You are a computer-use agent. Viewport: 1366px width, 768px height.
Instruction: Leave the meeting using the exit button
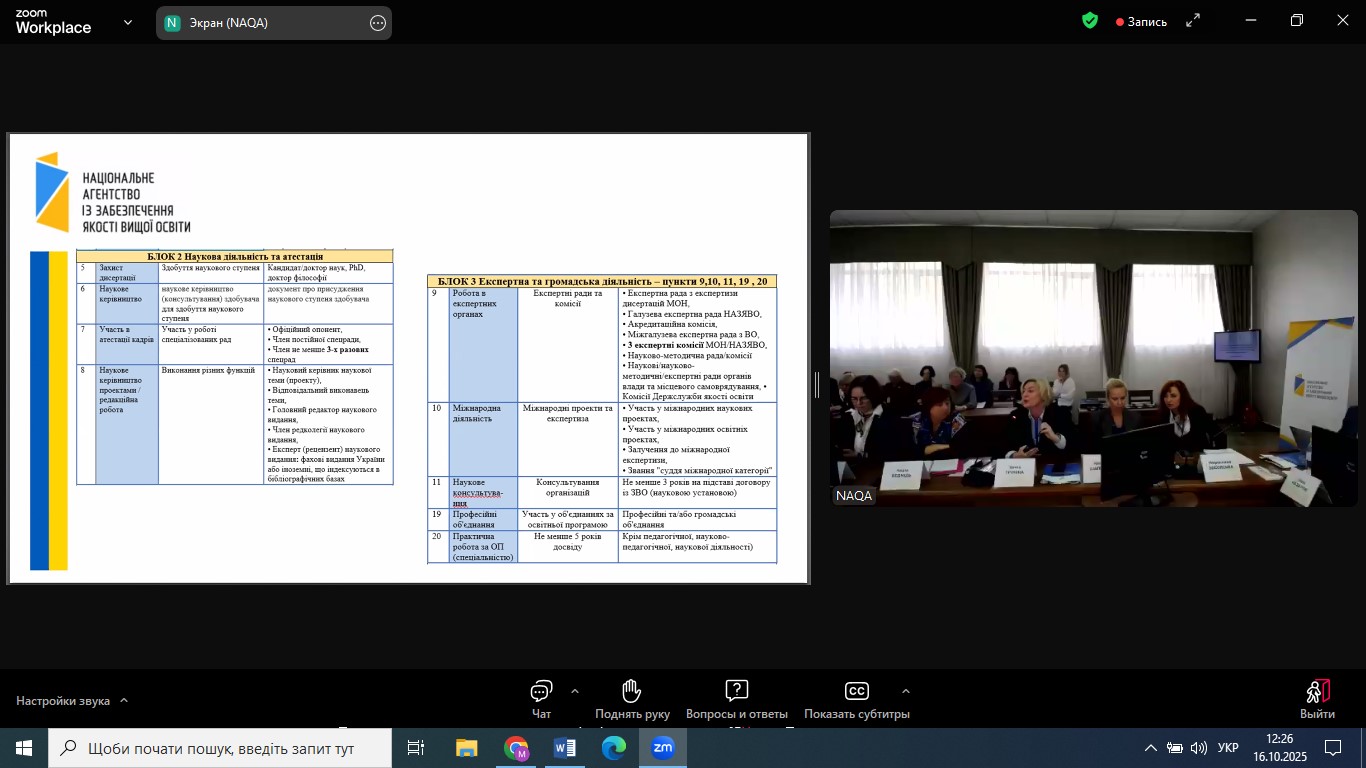tap(1317, 698)
